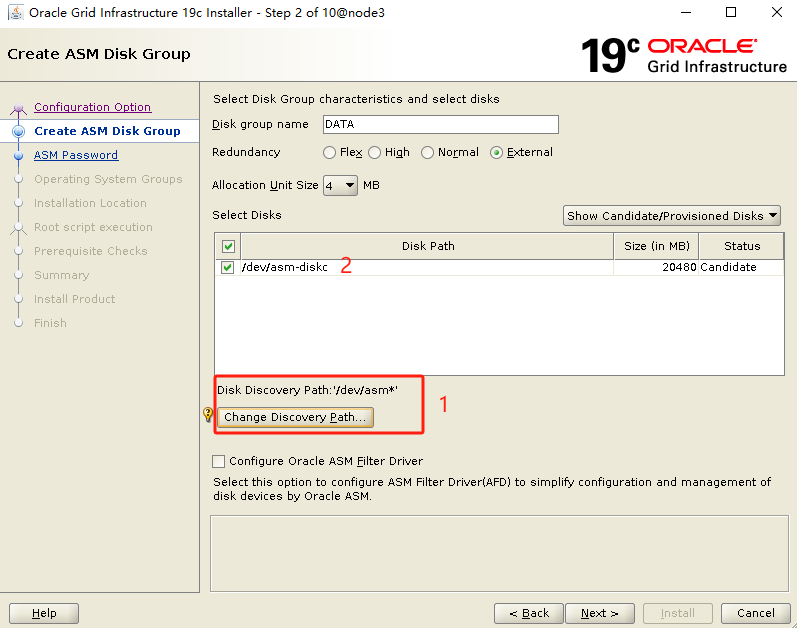This screenshot has width=797, height=628.
Task: Choose Normal redundancy
Action: (x=427, y=152)
